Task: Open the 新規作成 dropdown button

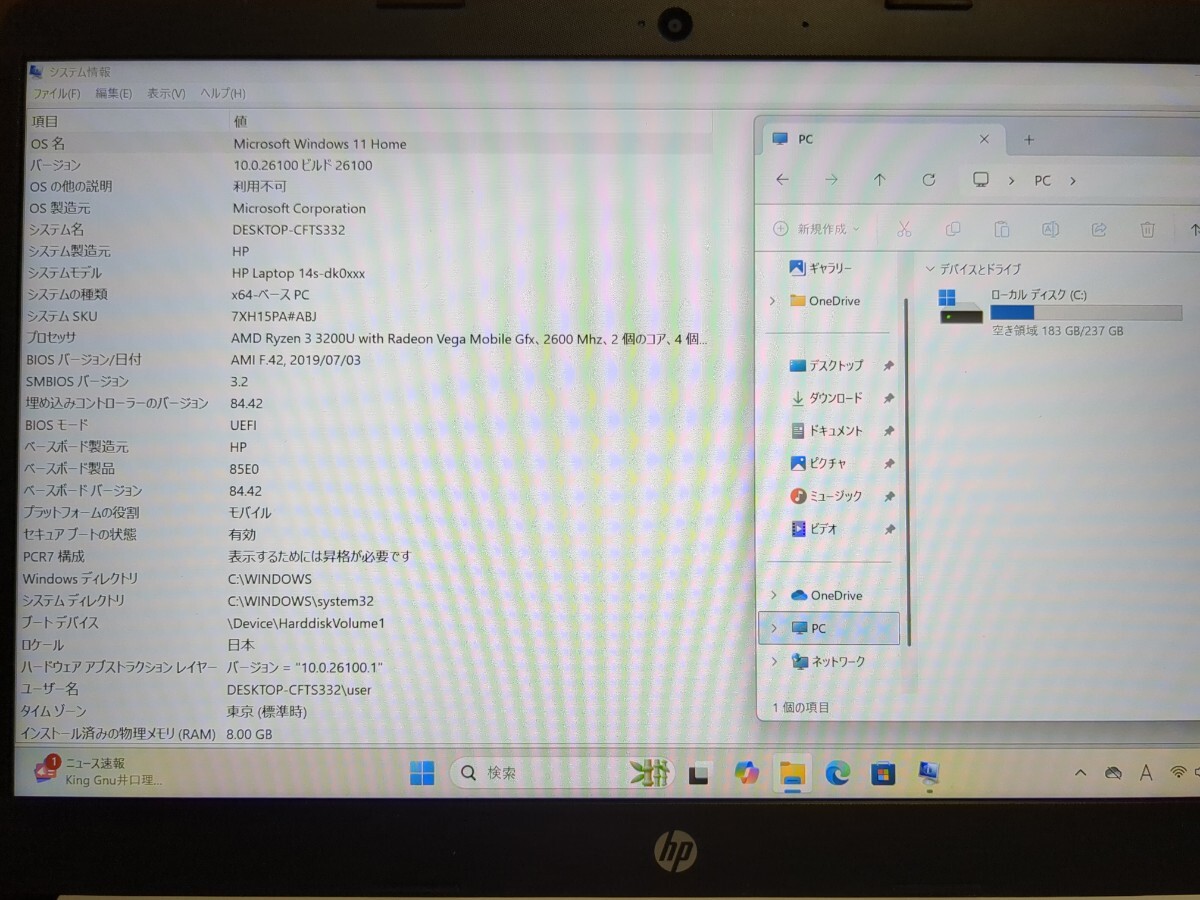Action: [817, 229]
